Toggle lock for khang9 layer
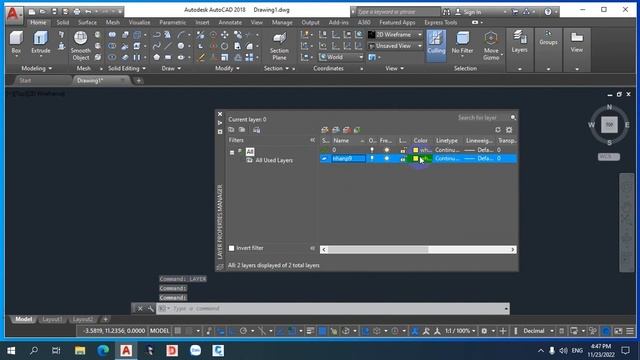The image size is (640, 360). pos(403,158)
